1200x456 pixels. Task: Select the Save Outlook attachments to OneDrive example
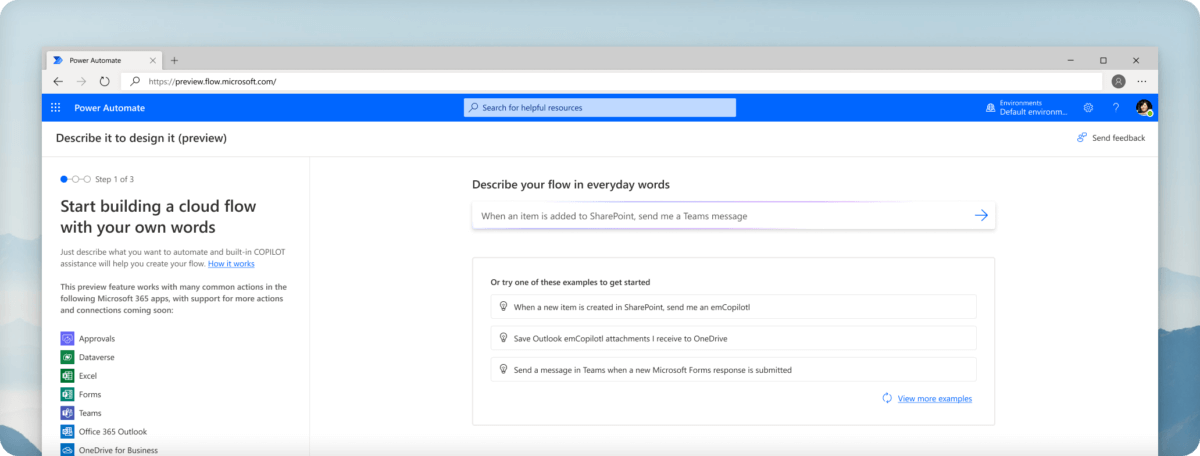[x=733, y=338]
